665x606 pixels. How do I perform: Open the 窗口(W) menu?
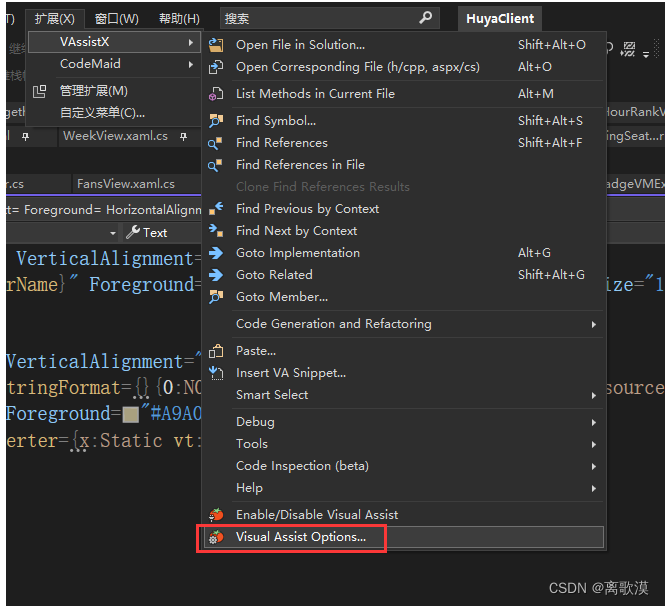tap(117, 19)
